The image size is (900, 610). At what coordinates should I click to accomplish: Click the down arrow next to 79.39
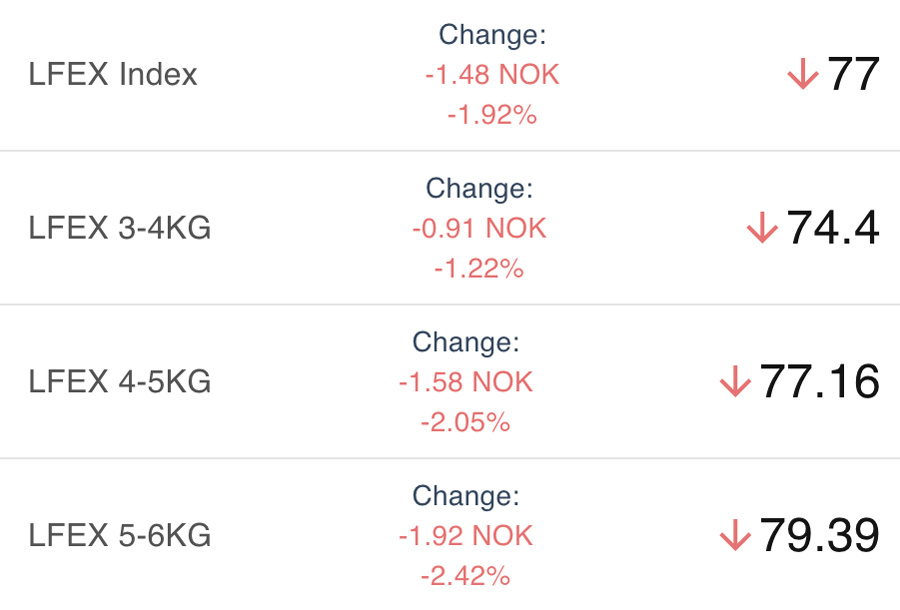735,536
